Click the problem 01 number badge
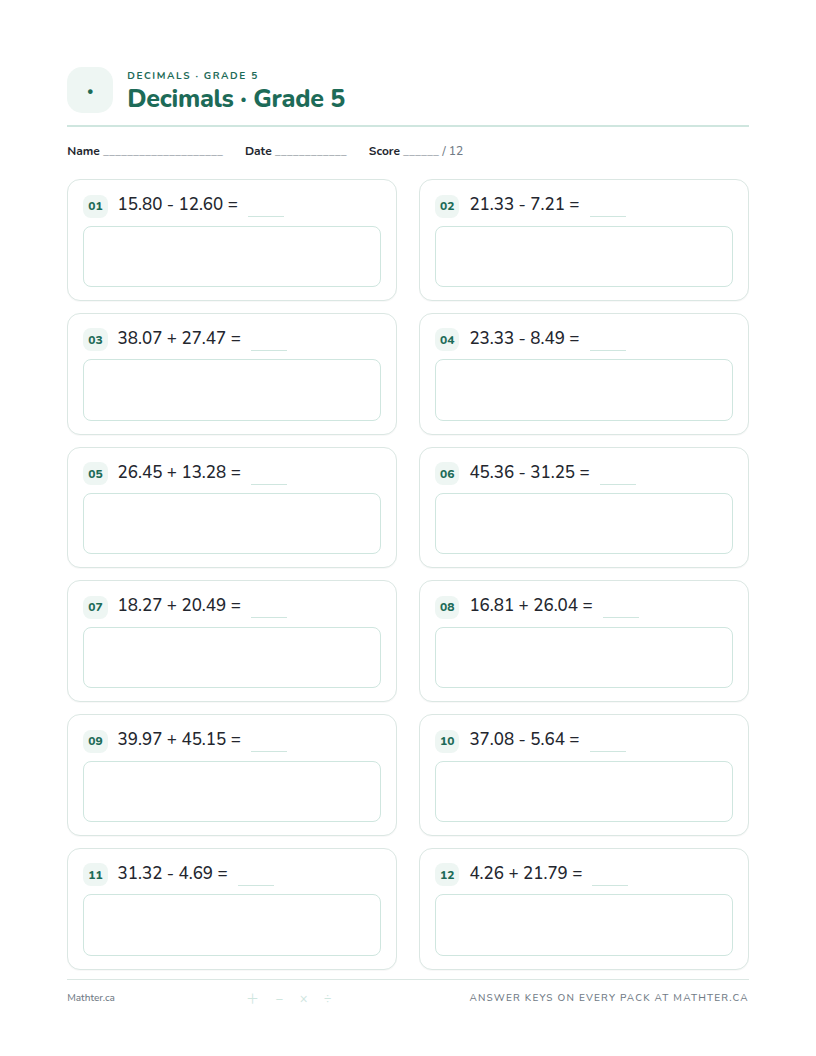Screen dimensions: 816x1056 (x=96, y=205)
